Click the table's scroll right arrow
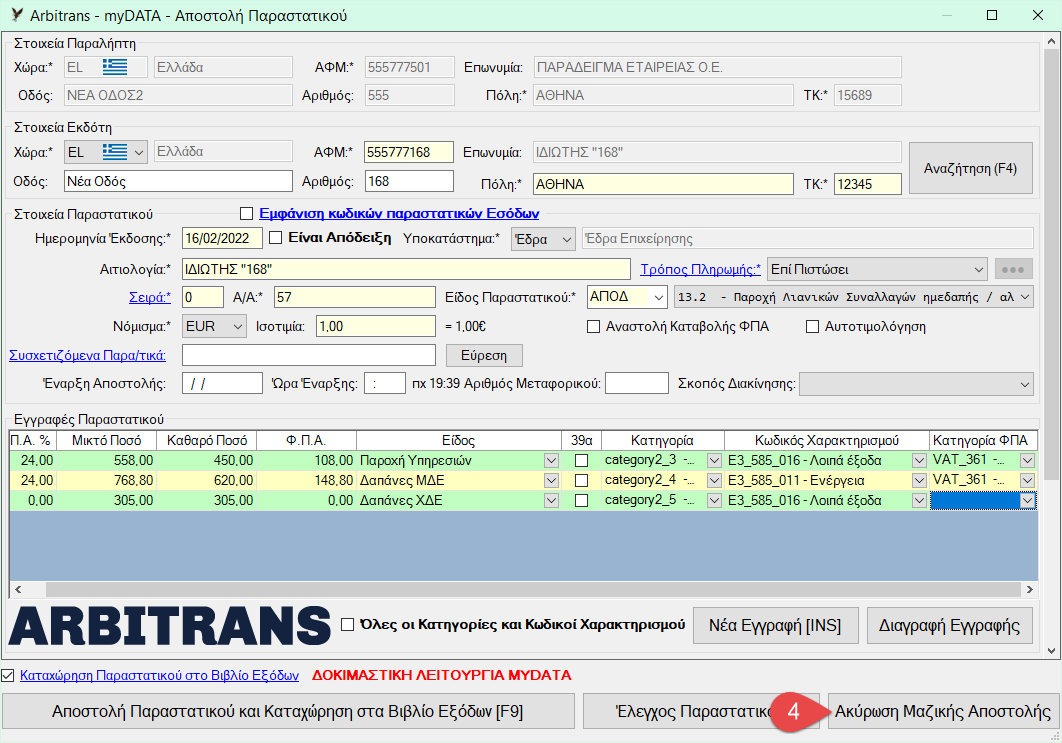Image resolution: width=1062 pixels, height=743 pixels. [x=1029, y=589]
